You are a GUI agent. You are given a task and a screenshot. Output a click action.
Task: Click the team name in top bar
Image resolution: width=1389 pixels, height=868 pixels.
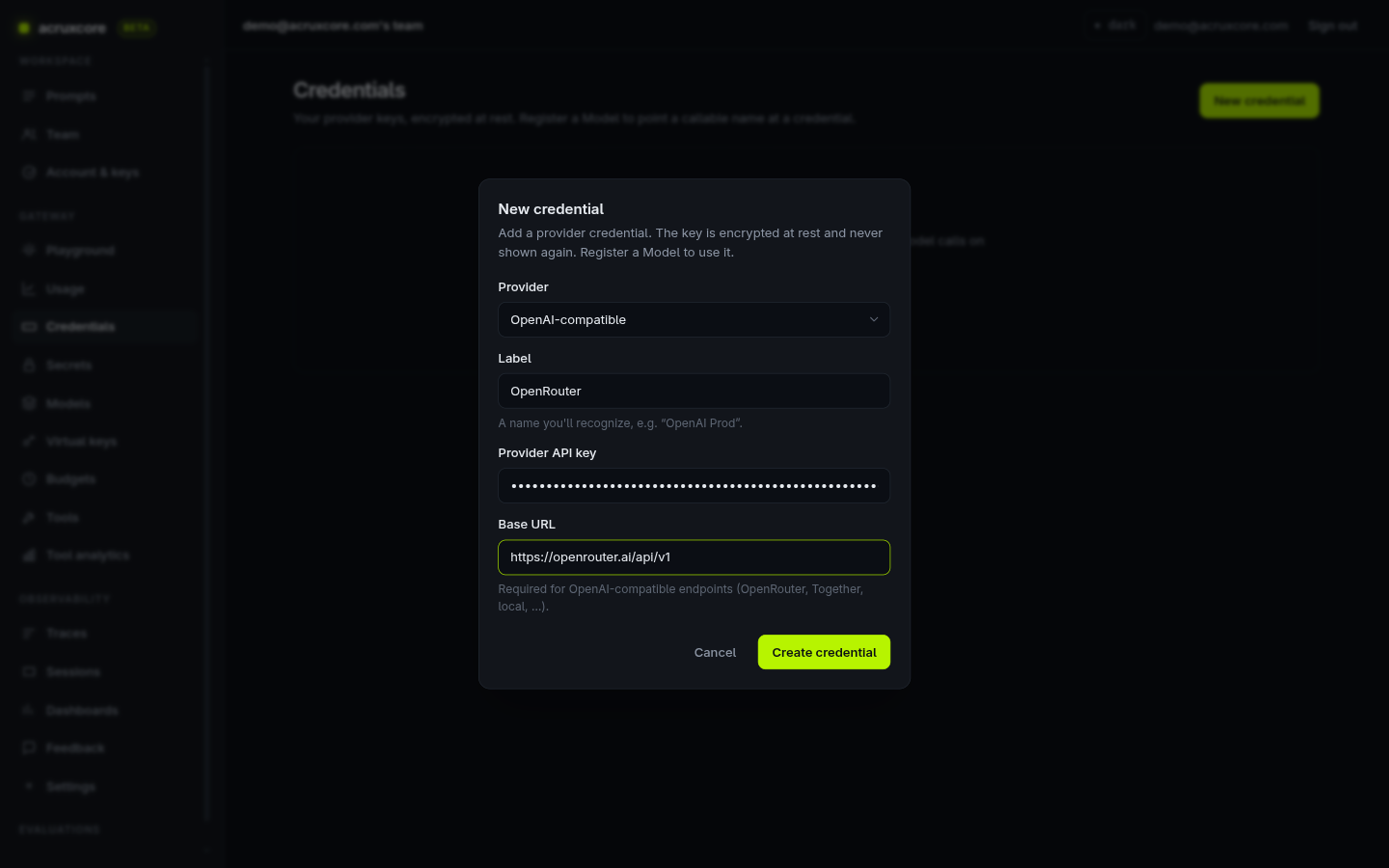coord(333,26)
